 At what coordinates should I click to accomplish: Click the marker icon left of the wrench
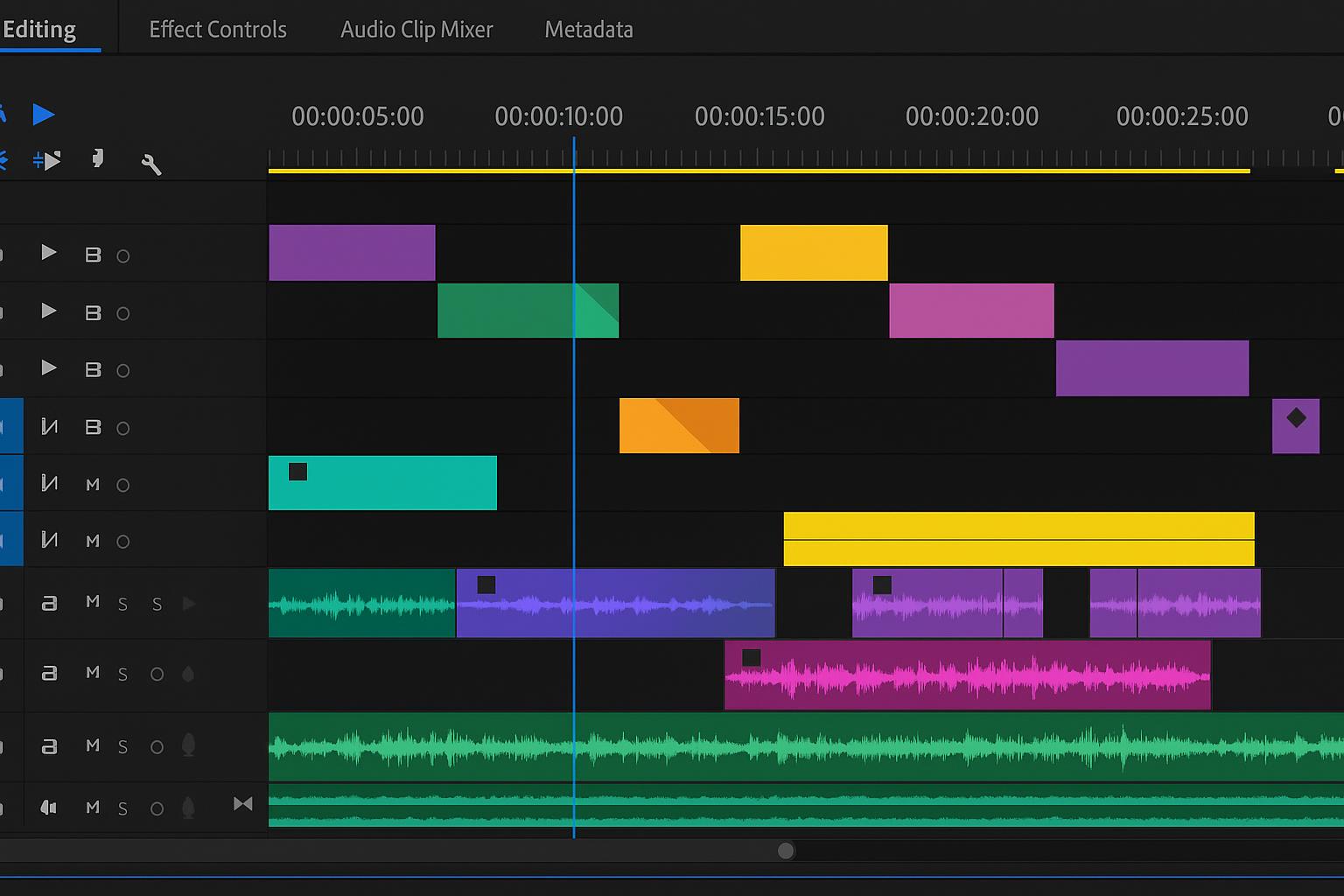point(98,158)
